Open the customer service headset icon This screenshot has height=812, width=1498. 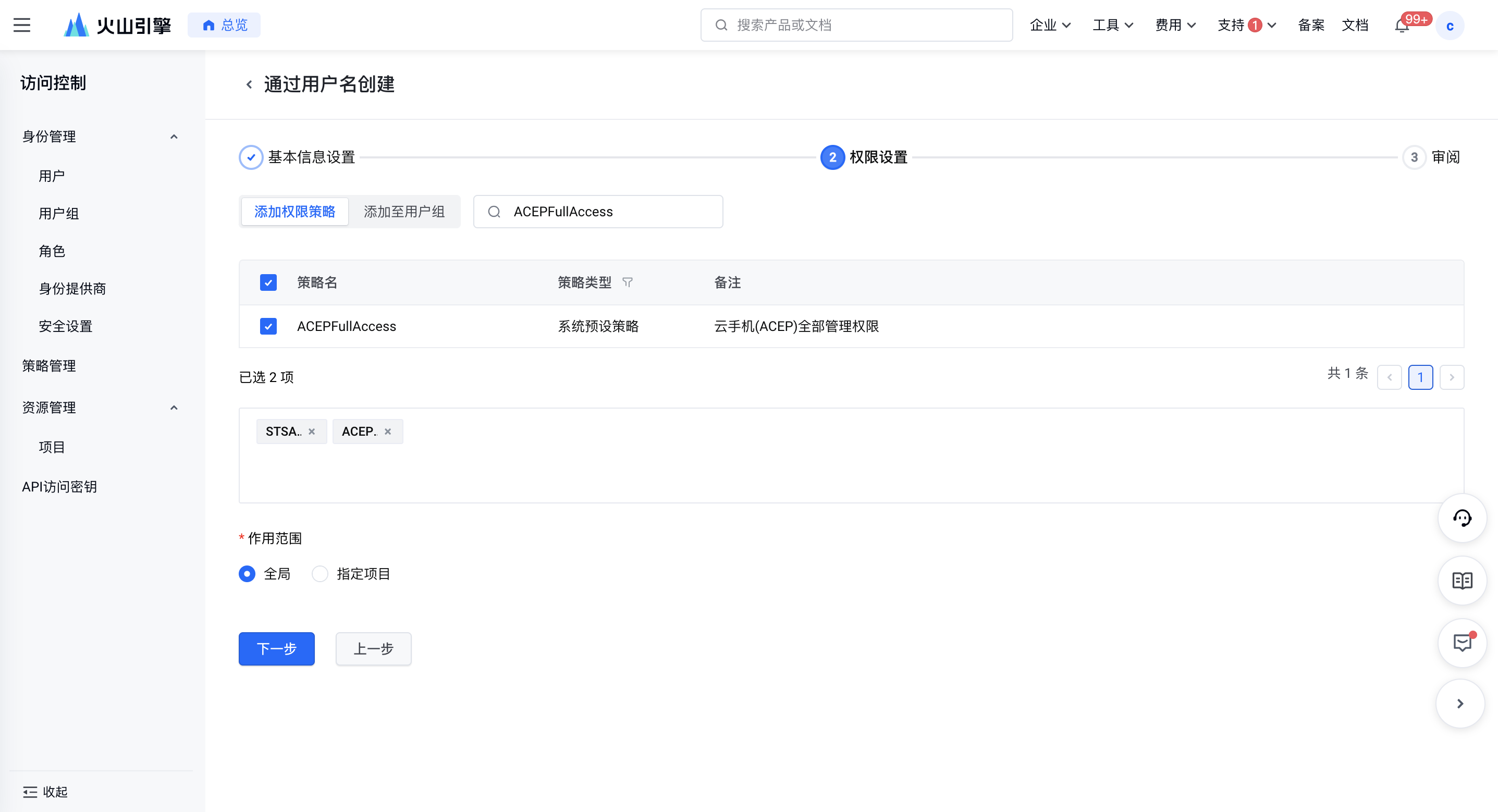click(x=1462, y=518)
